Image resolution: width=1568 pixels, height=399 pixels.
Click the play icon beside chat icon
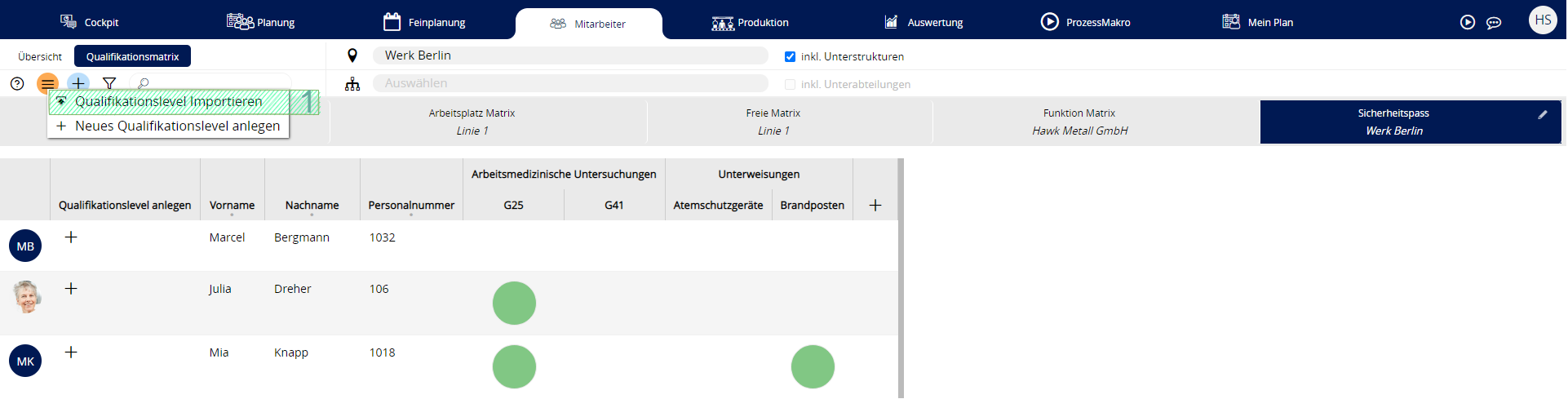tap(1468, 23)
